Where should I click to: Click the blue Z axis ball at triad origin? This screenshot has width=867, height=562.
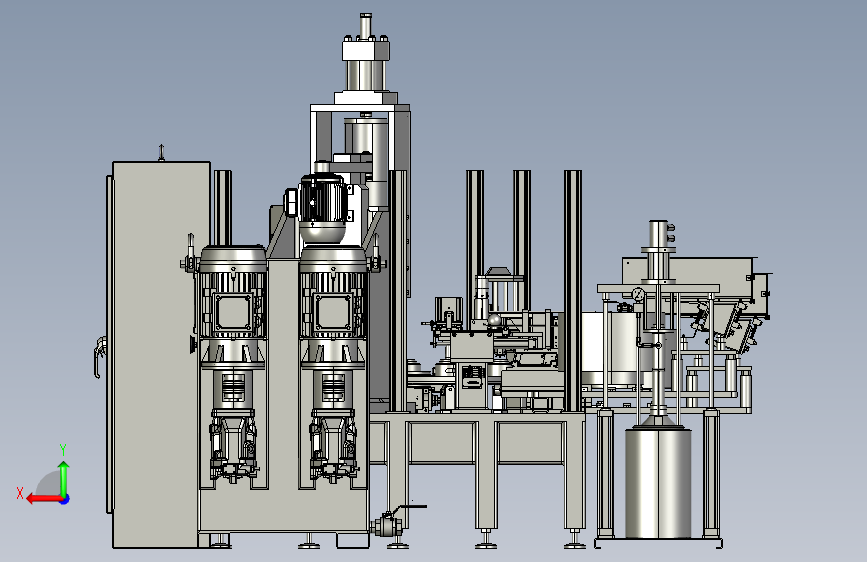(x=65, y=499)
